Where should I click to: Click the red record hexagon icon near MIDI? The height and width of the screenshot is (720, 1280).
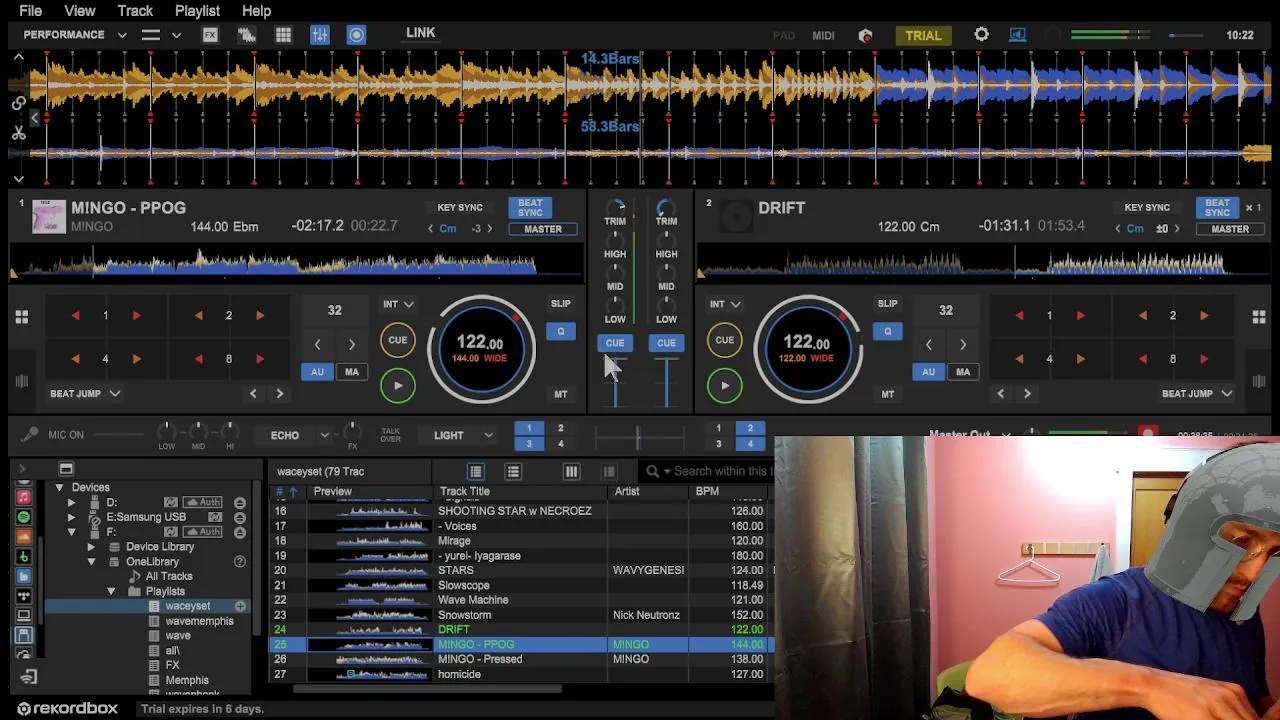(x=866, y=35)
